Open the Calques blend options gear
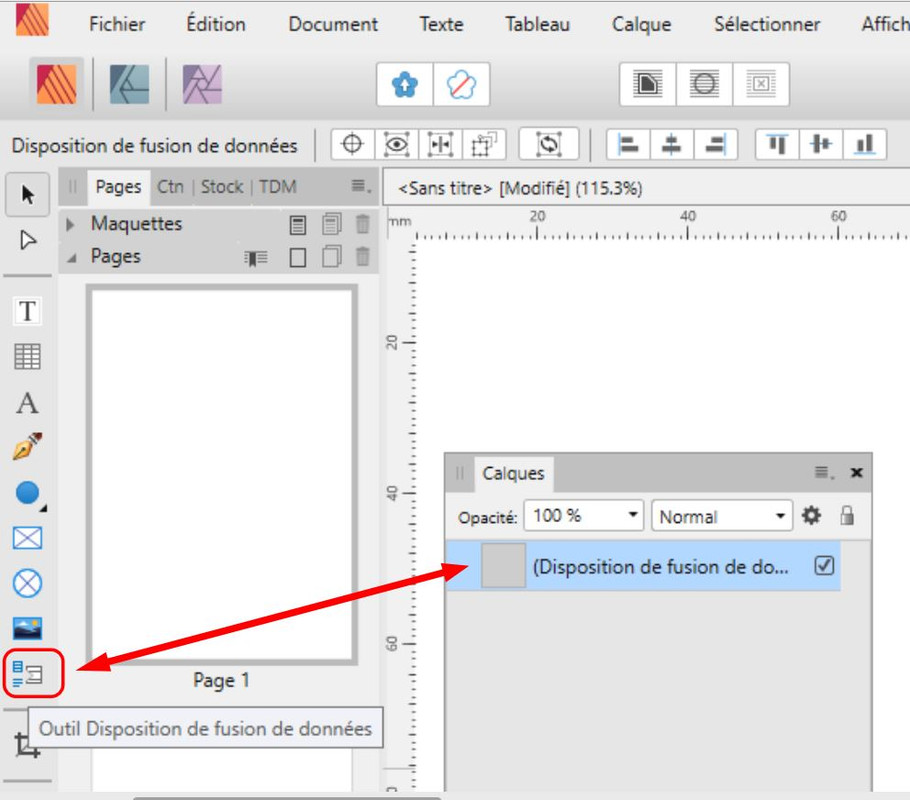Viewport: 910px width, 800px height. pyautogui.click(x=811, y=515)
